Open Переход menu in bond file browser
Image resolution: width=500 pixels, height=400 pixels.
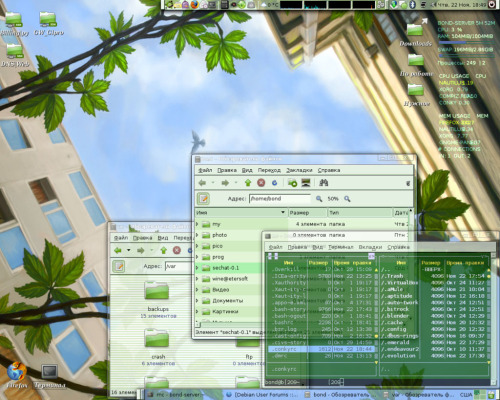(269, 170)
